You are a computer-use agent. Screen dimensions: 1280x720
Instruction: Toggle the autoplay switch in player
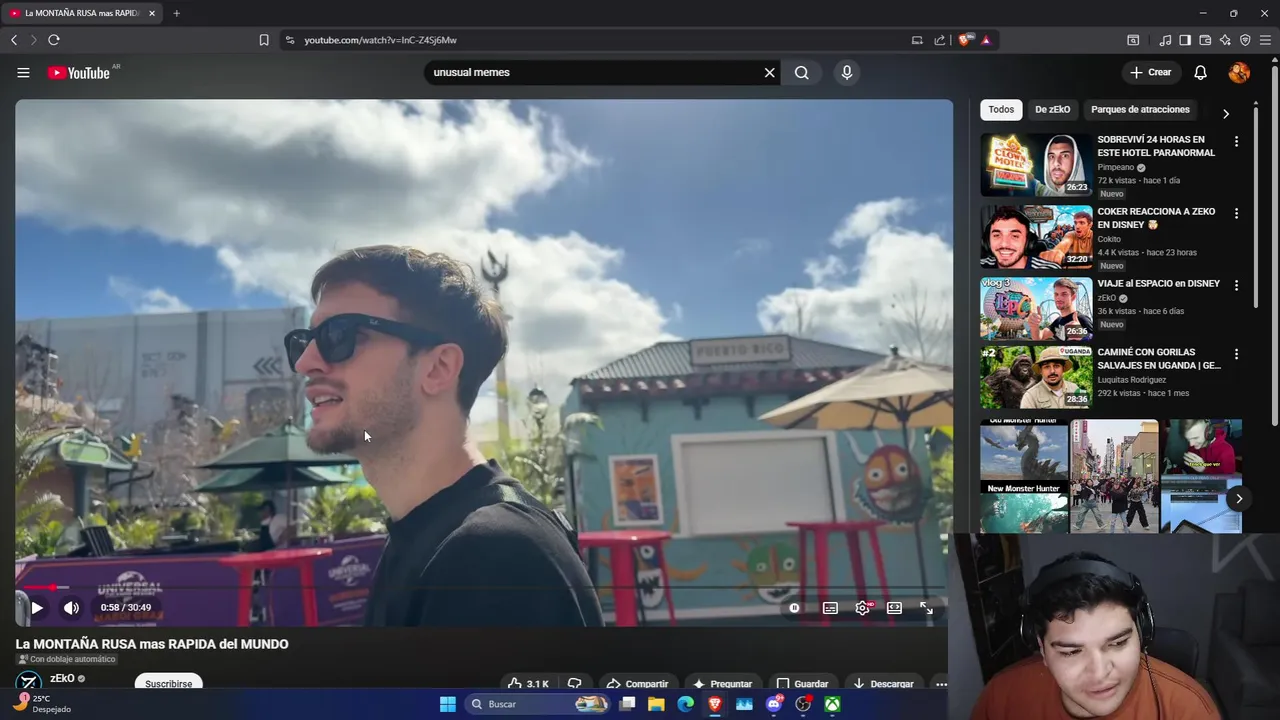pos(794,608)
